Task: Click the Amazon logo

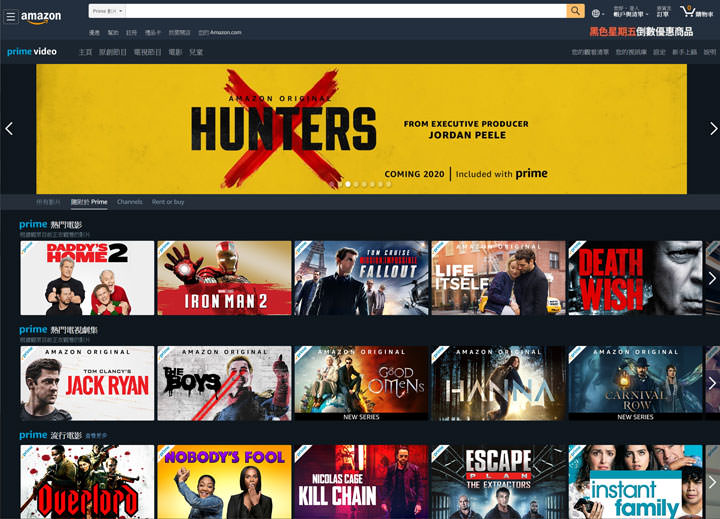Action: (x=41, y=16)
